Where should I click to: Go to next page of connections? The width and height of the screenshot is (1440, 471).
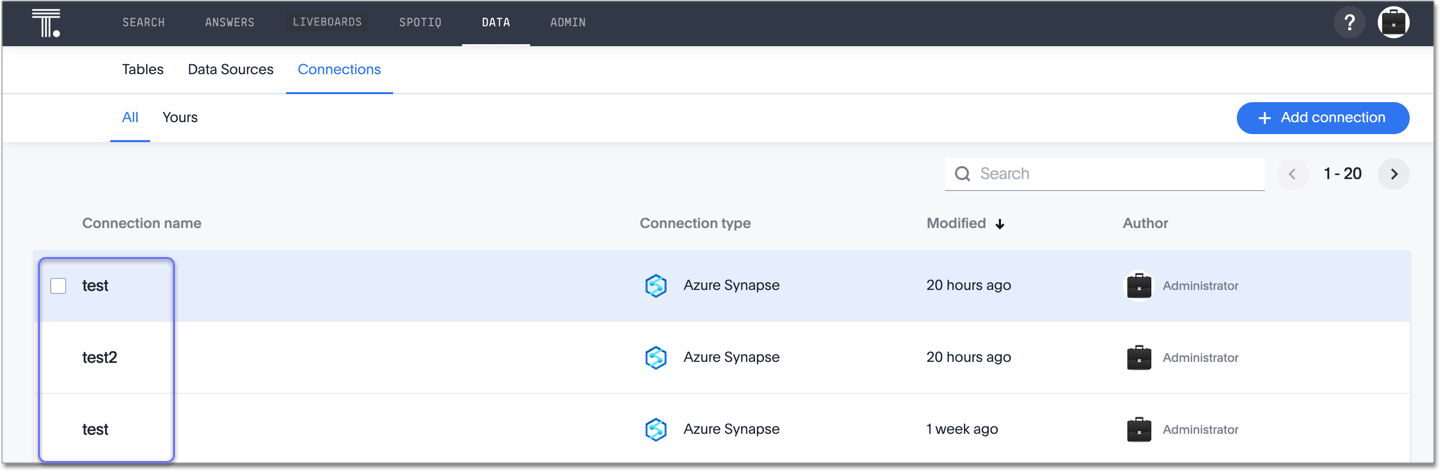[x=1393, y=174]
